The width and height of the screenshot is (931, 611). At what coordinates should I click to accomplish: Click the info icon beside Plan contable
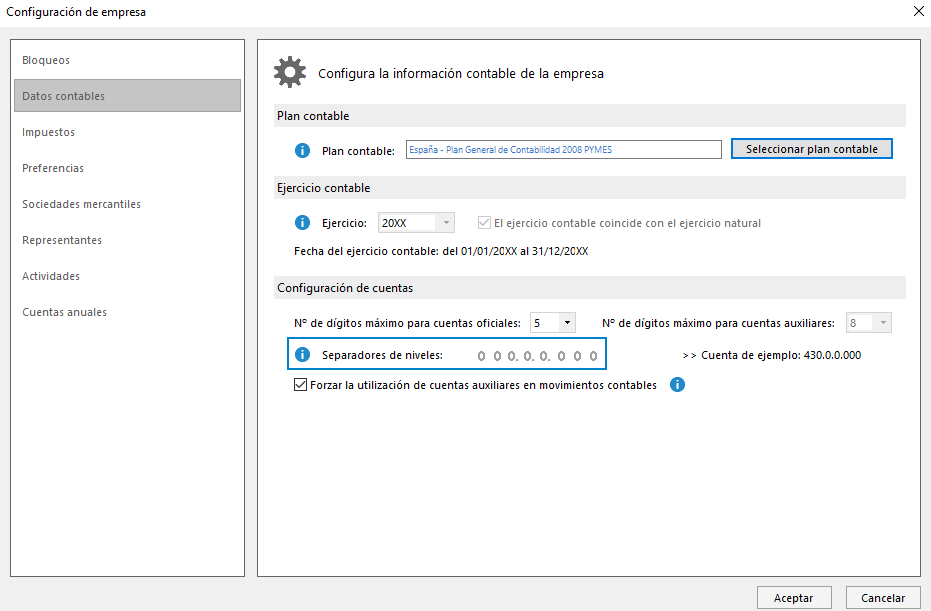click(x=302, y=150)
